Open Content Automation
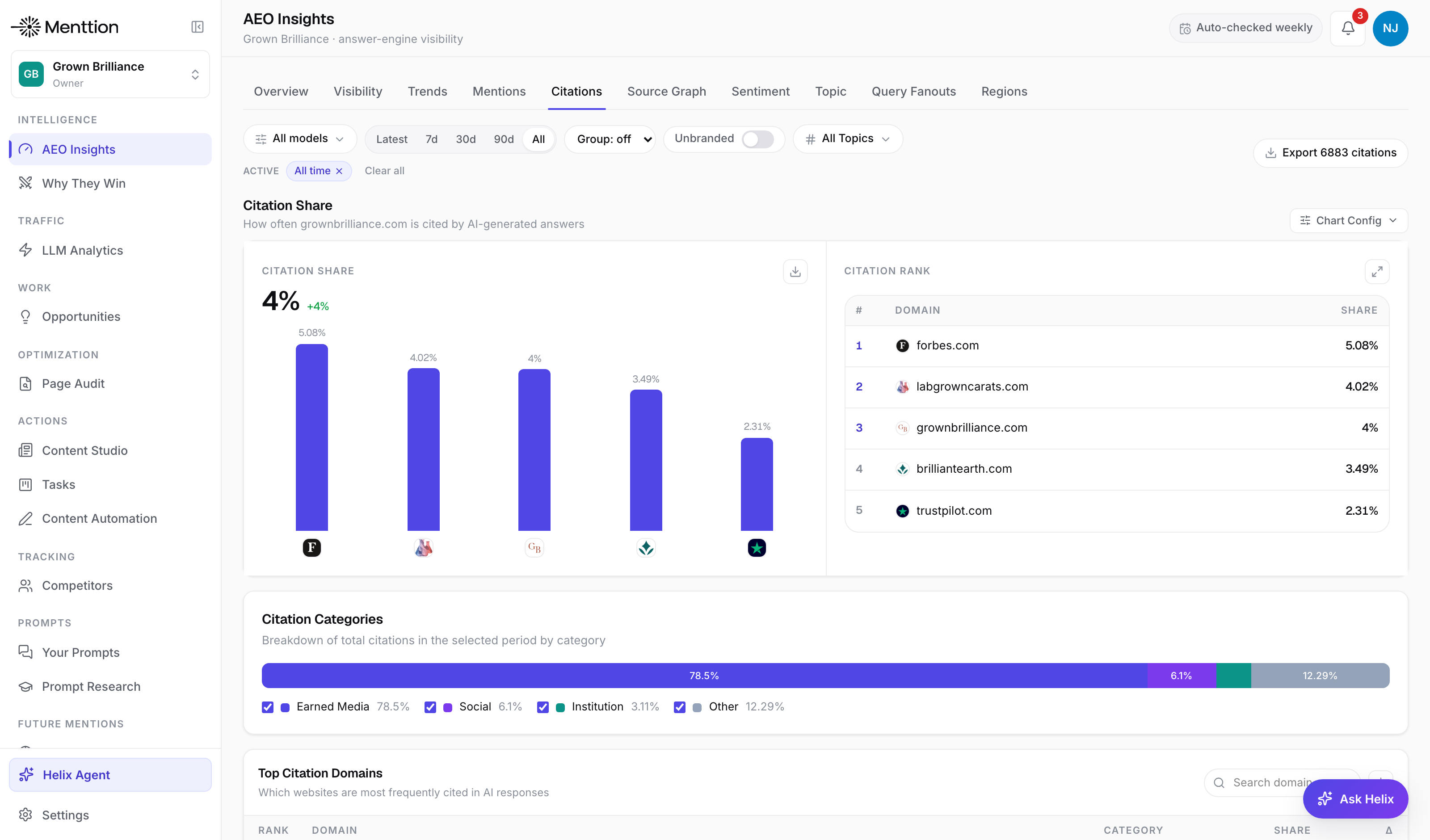 point(111,519)
